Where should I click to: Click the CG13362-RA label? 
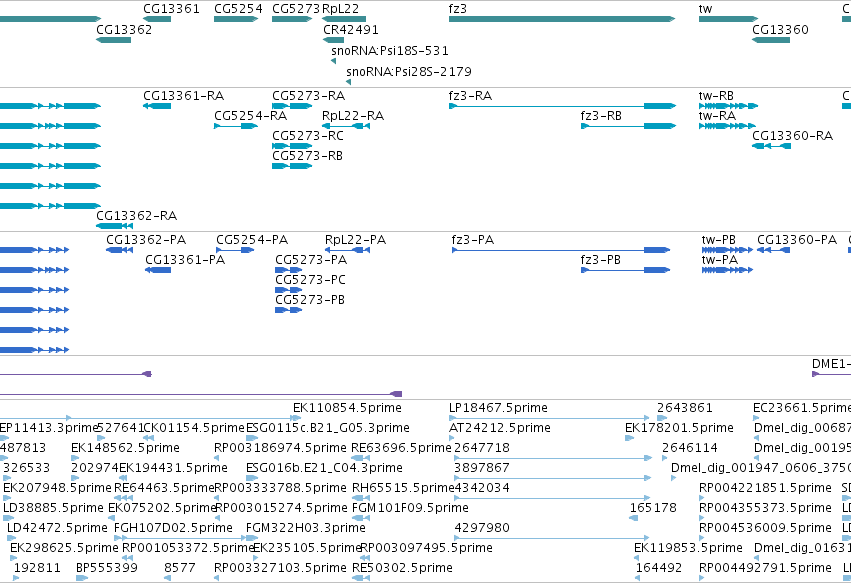pos(136,216)
